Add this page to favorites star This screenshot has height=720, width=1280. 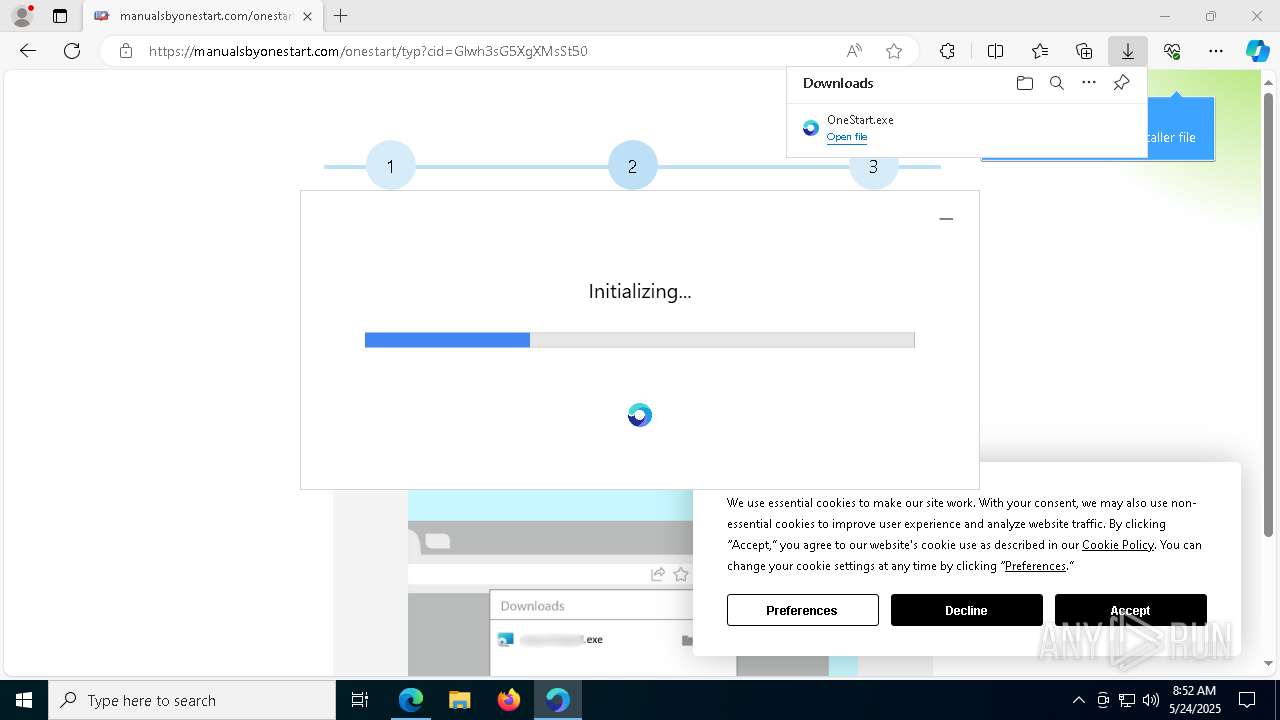point(894,51)
